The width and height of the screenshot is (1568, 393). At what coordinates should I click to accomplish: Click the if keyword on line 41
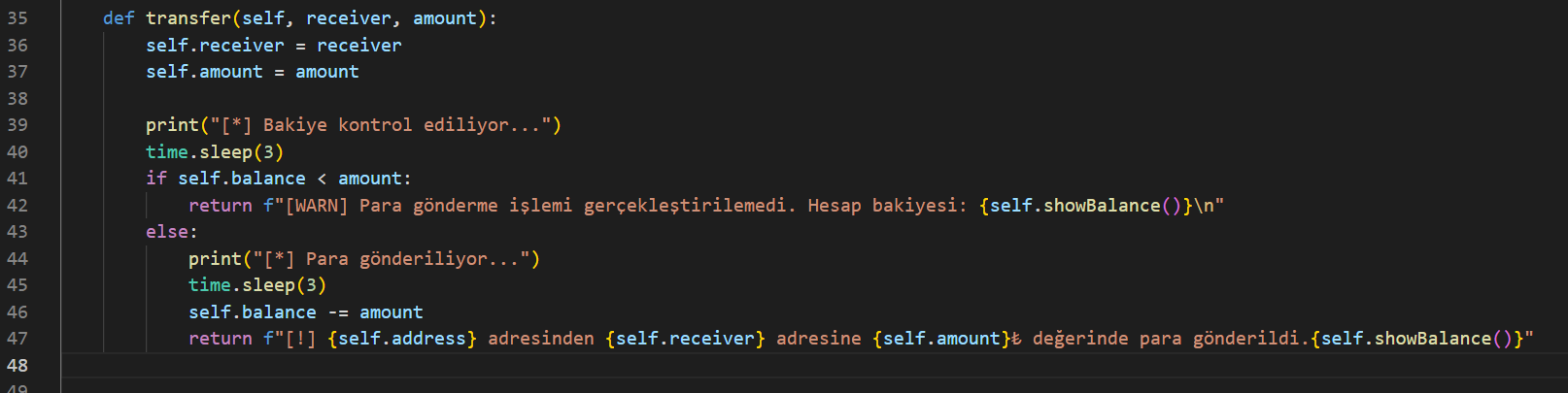point(156,179)
